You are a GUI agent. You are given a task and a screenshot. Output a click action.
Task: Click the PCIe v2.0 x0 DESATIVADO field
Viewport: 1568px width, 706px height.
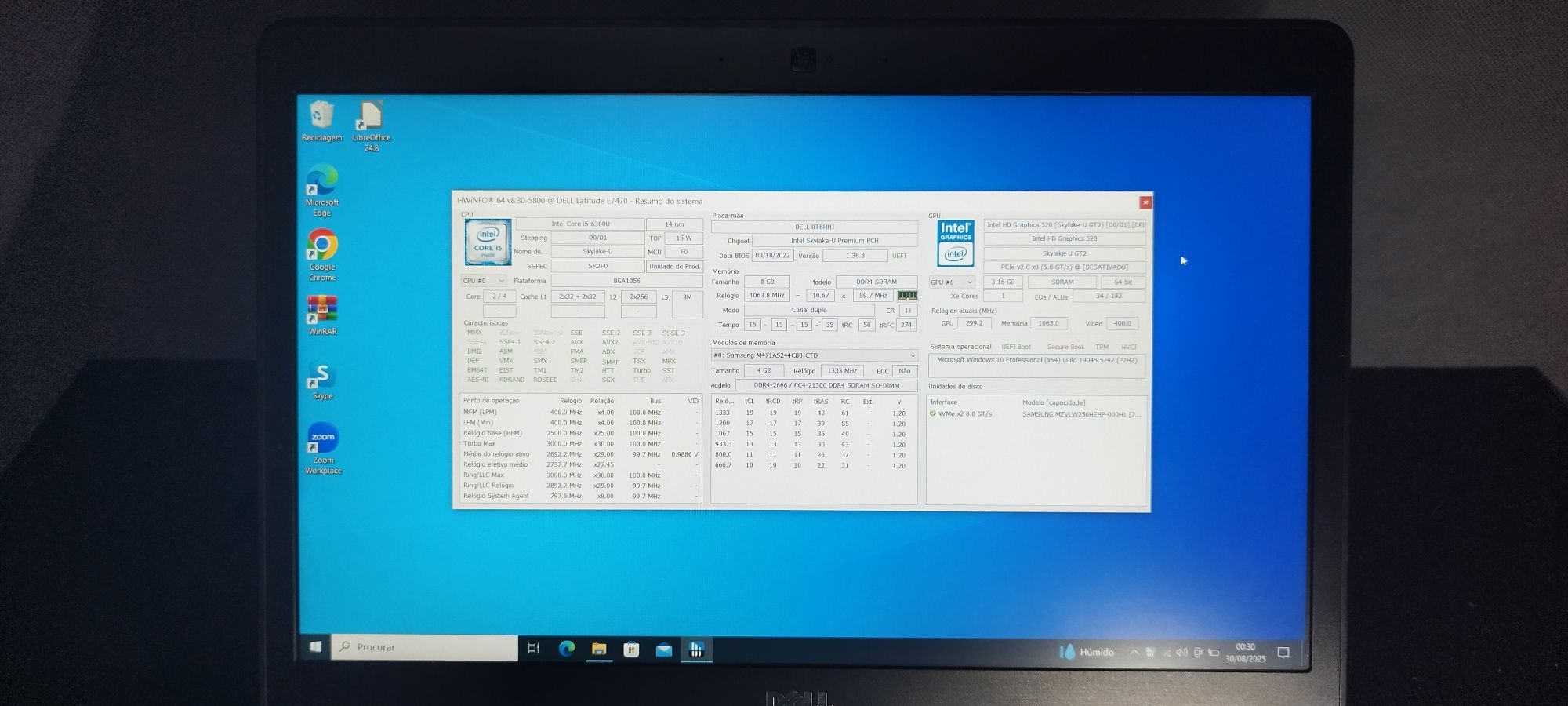(x=1064, y=267)
